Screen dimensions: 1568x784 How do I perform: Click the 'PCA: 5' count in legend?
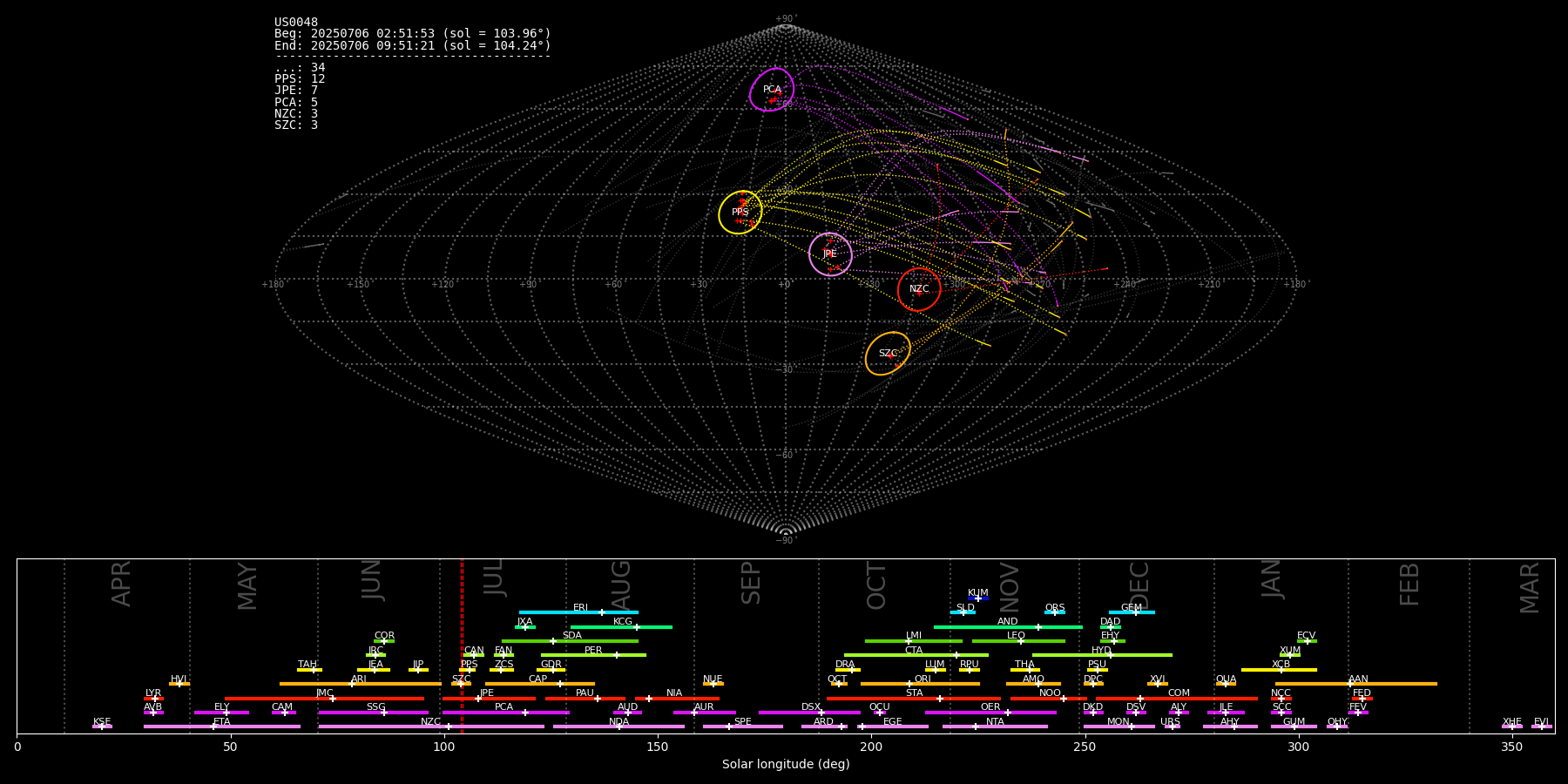[296, 102]
